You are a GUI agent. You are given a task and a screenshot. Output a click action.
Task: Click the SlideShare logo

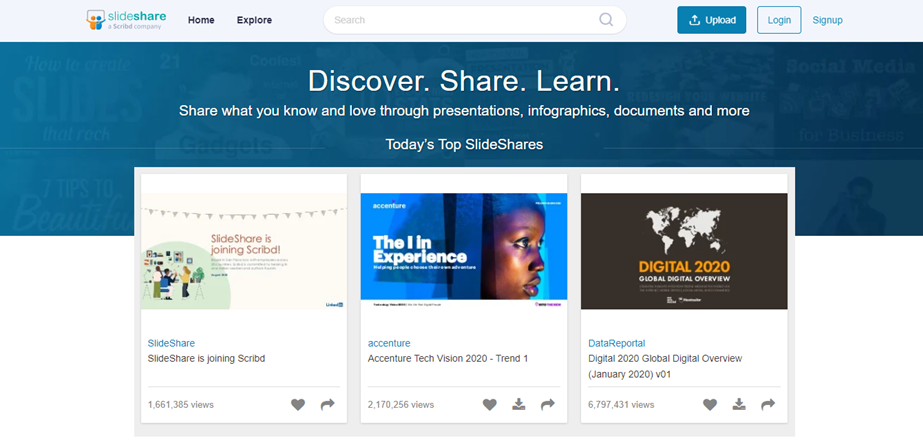(127, 20)
